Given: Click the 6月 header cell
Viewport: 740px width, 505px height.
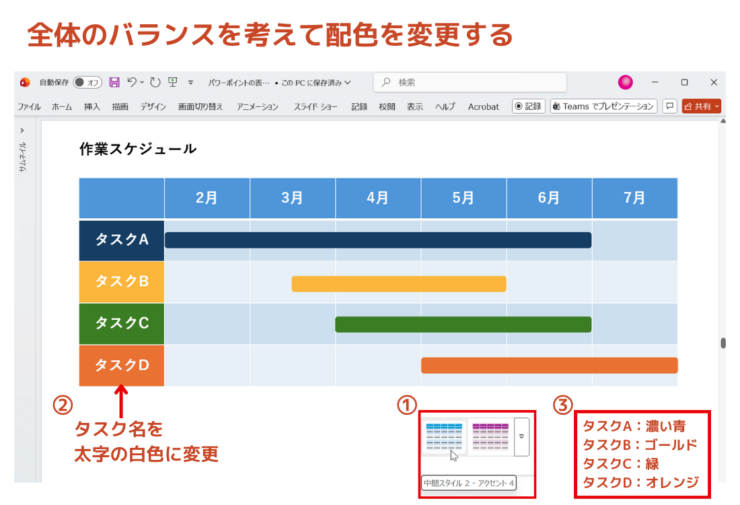Looking at the screenshot, I should tap(549, 198).
